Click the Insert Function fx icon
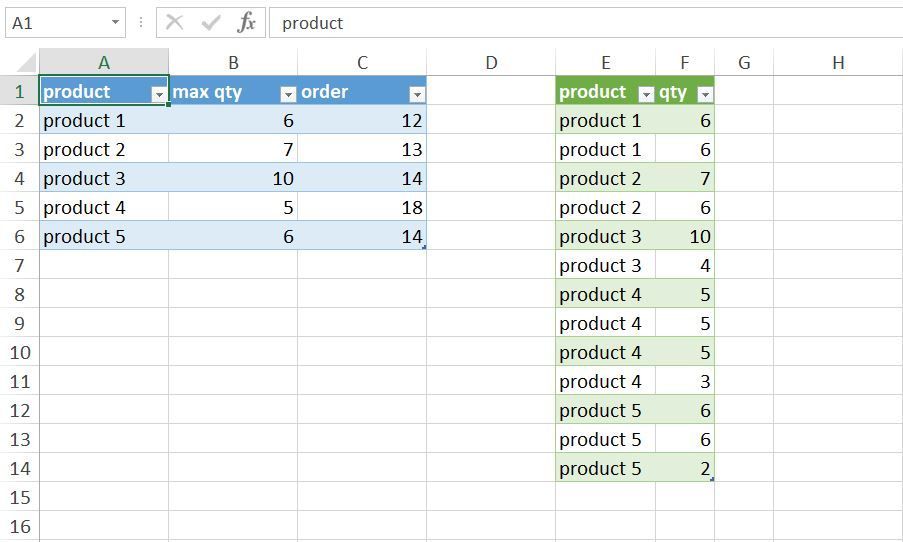Image resolution: width=903 pixels, height=542 pixels. [x=246, y=22]
